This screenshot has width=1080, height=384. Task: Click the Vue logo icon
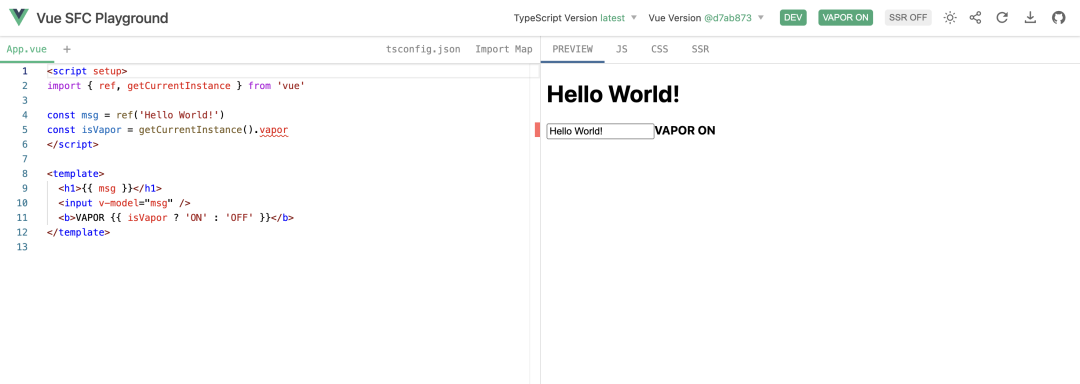pyautogui.click(x=19, y=17)
